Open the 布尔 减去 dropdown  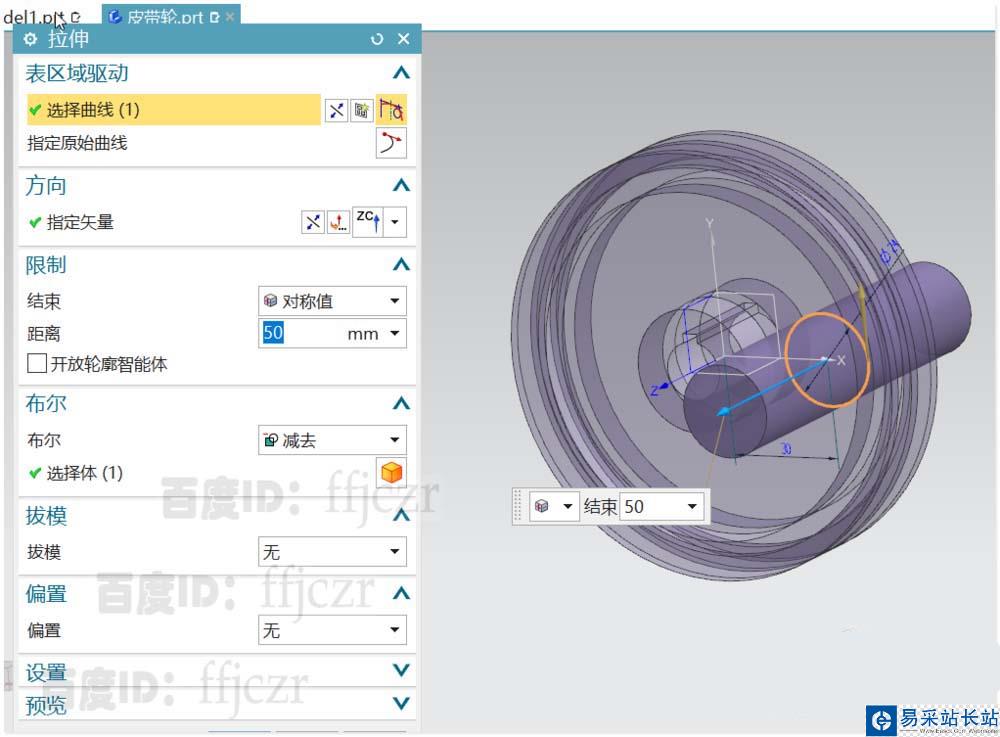(x=332, y=440)
